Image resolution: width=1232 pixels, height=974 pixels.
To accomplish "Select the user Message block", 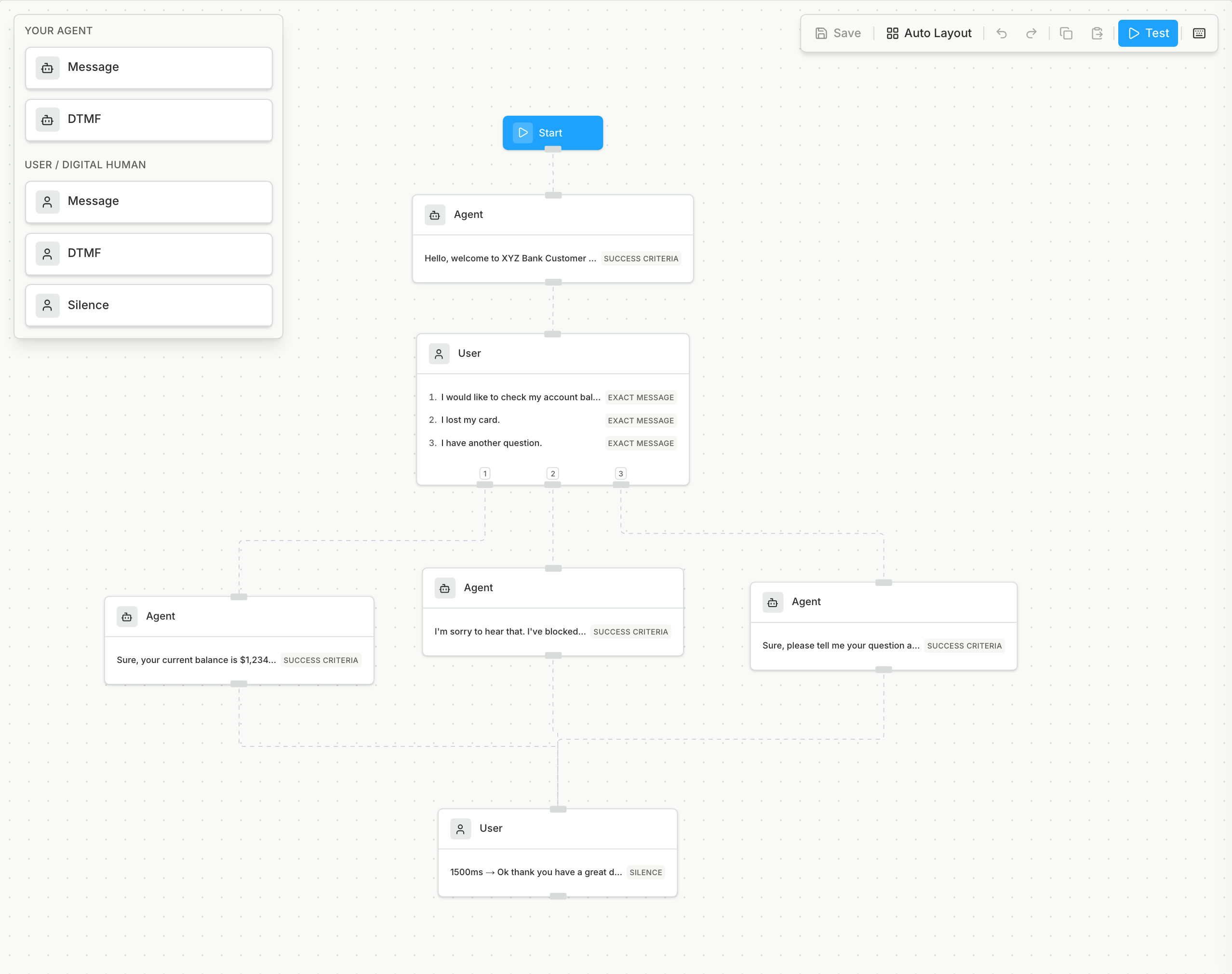I will (149, 202).
